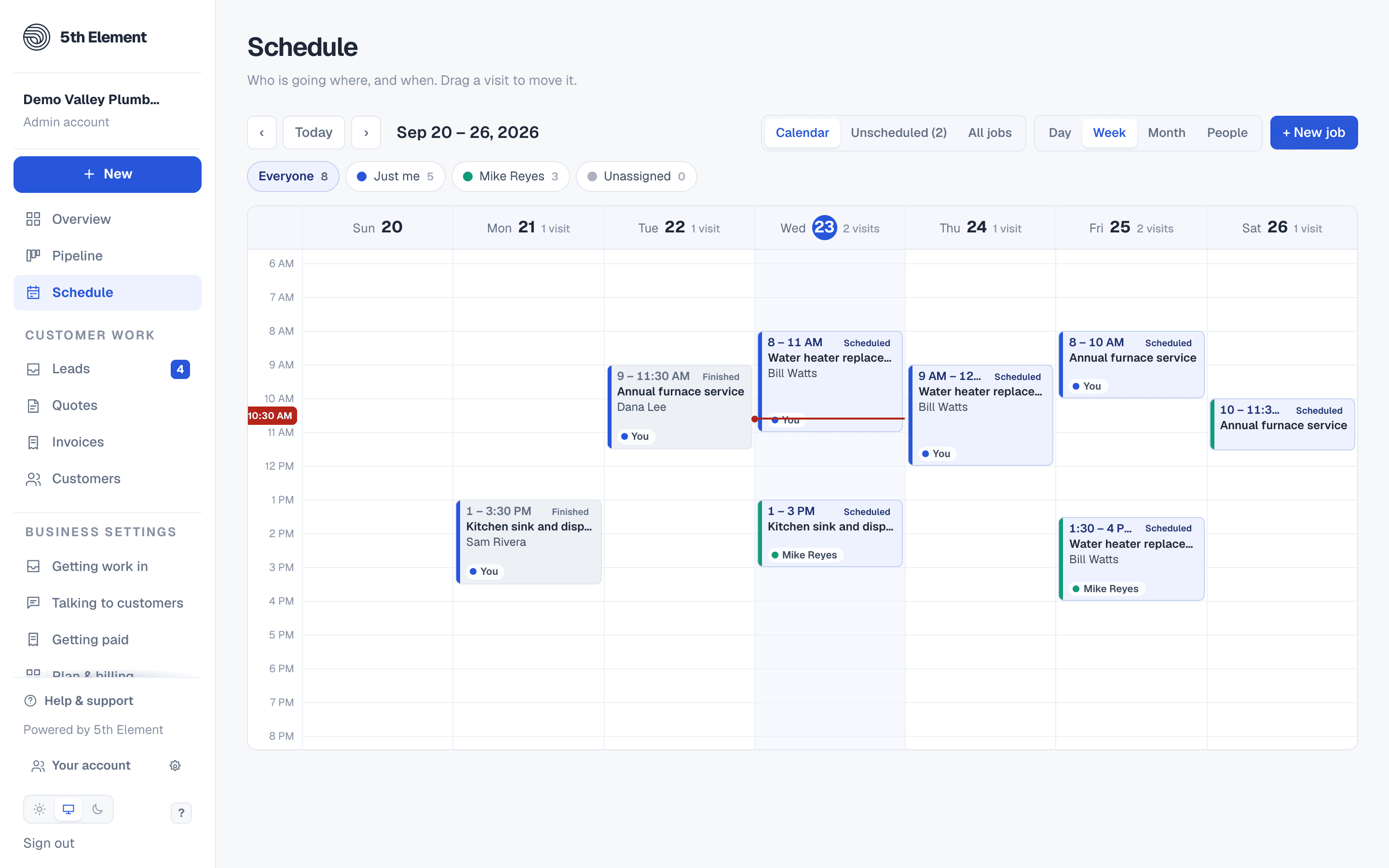Switch to Calendar tab

803,133
